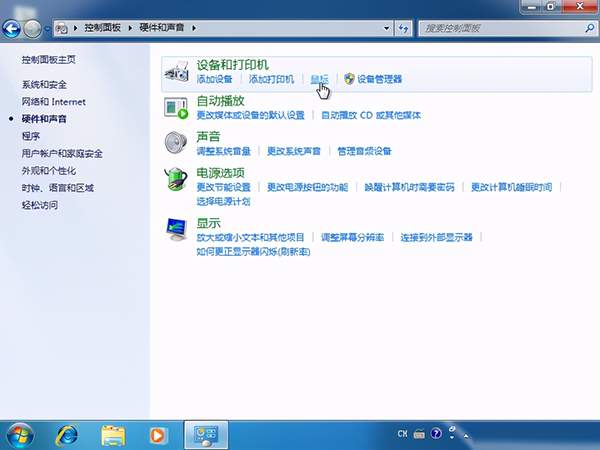
Task: Open the Windows Start menu orb
Action: click(20, 435)
